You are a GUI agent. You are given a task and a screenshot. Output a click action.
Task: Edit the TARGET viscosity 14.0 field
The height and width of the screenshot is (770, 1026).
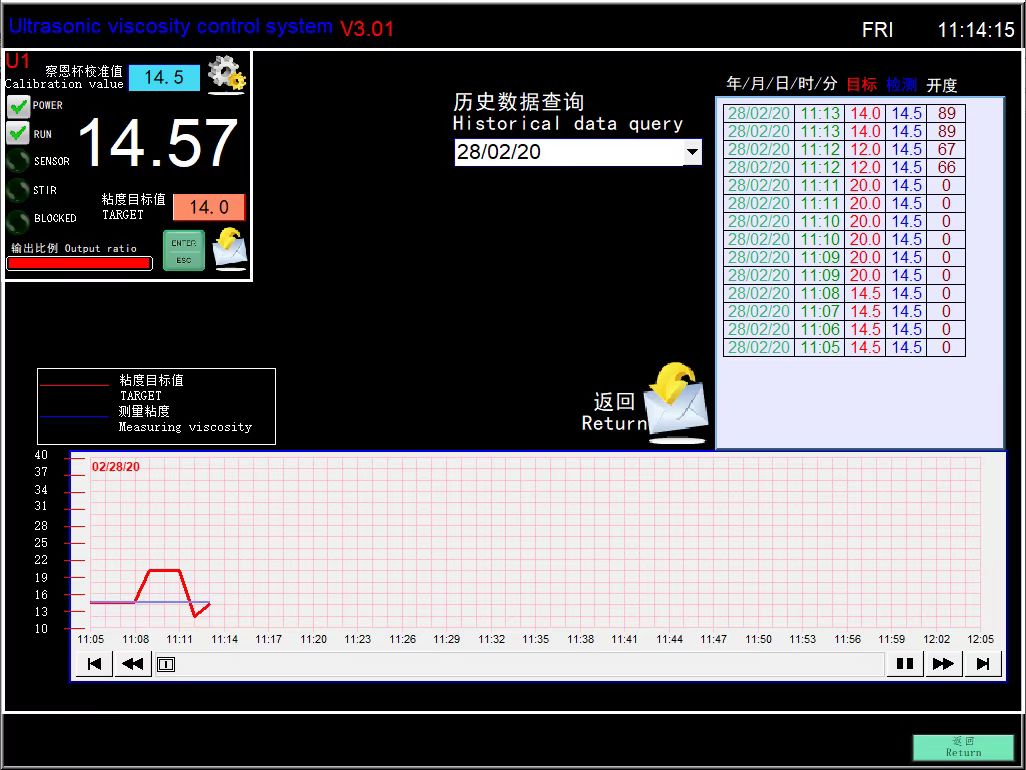point(208,207)
